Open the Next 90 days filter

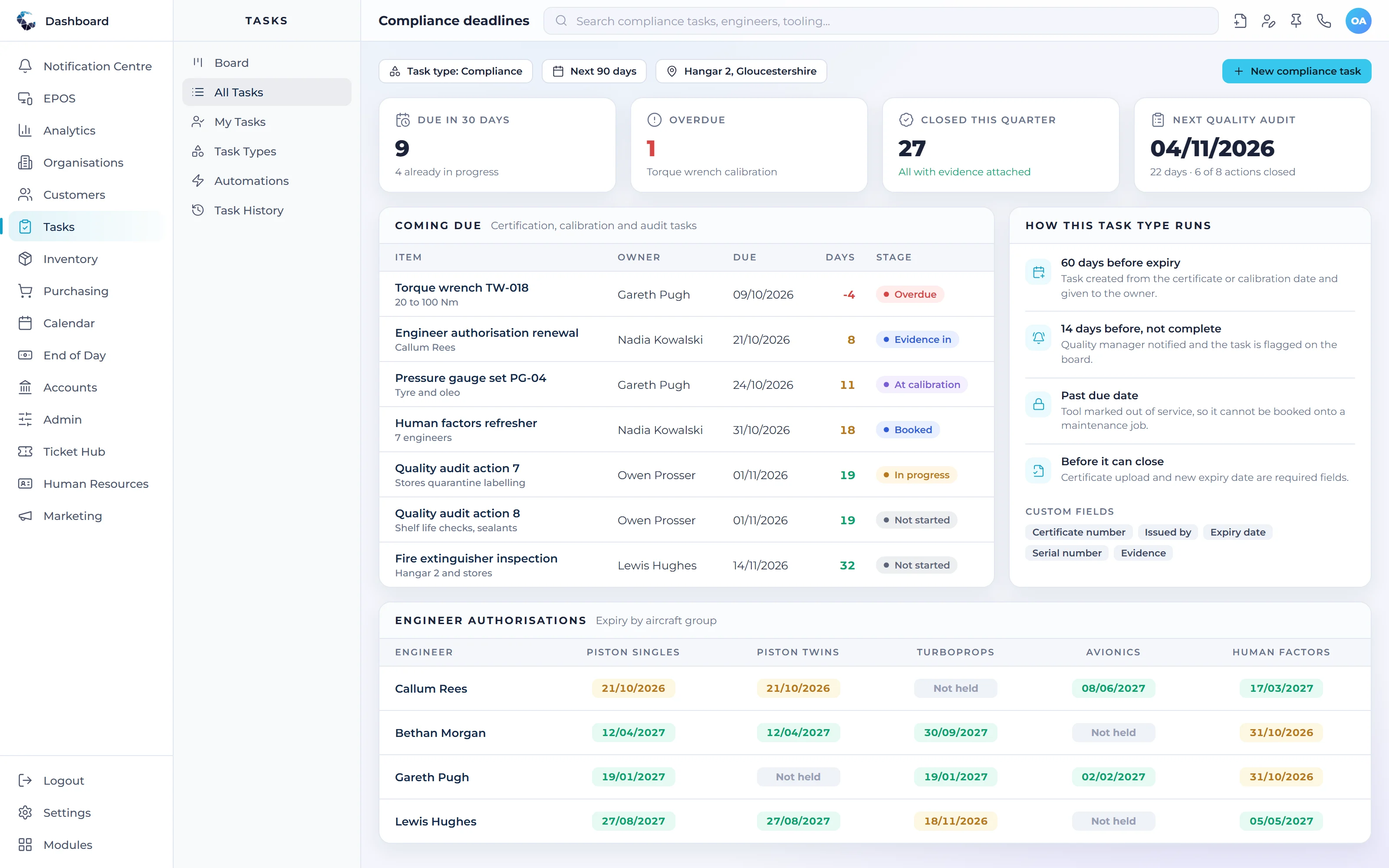(594, 71)
